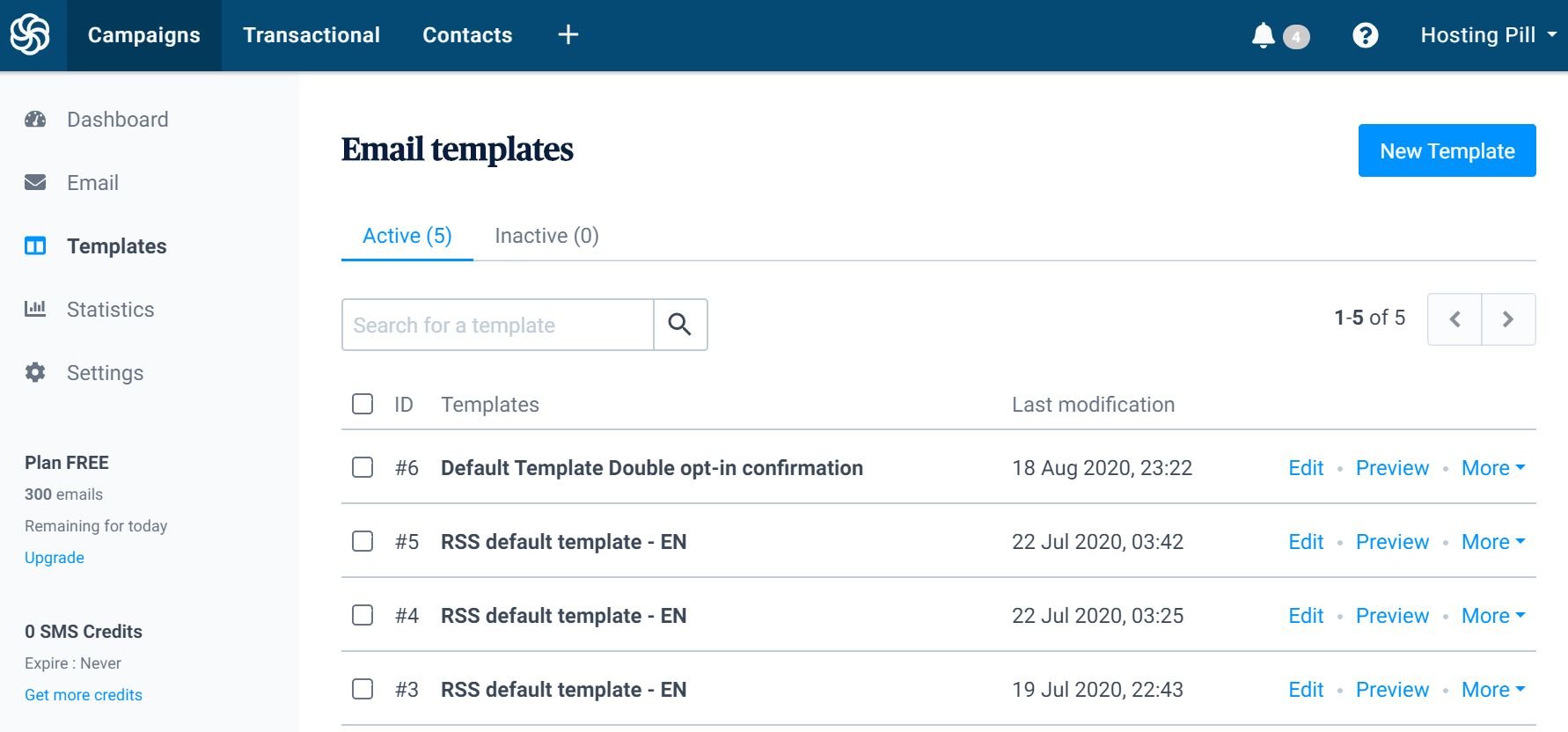1568x732 pixels.
Task: Click date 22 Jul 2020, 03:42
Action: [x=1097, y=542]
